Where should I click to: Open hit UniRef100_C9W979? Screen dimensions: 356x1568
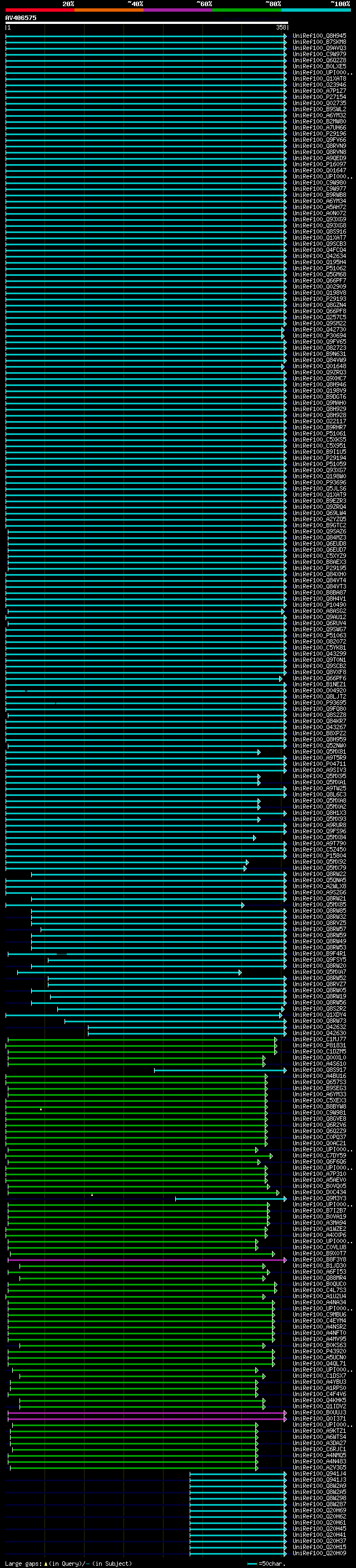pos(319,54)
